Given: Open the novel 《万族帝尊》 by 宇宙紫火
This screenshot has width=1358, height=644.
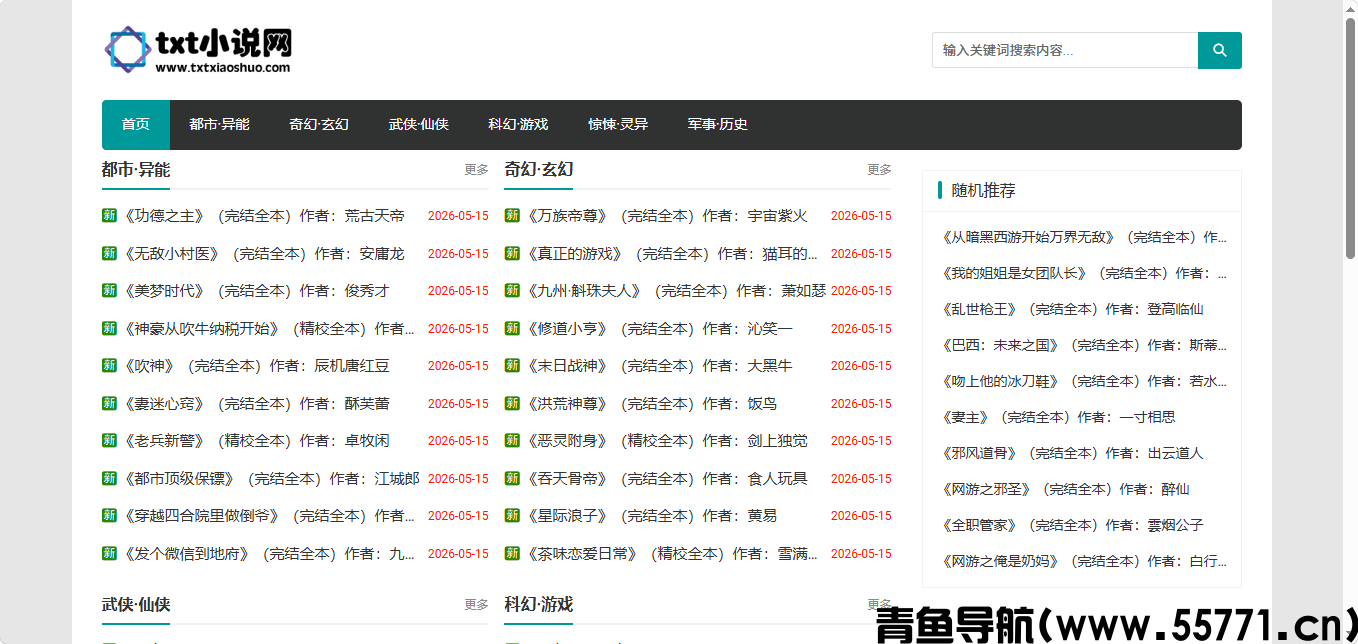Looking at the screenshot, I should 666,215.
